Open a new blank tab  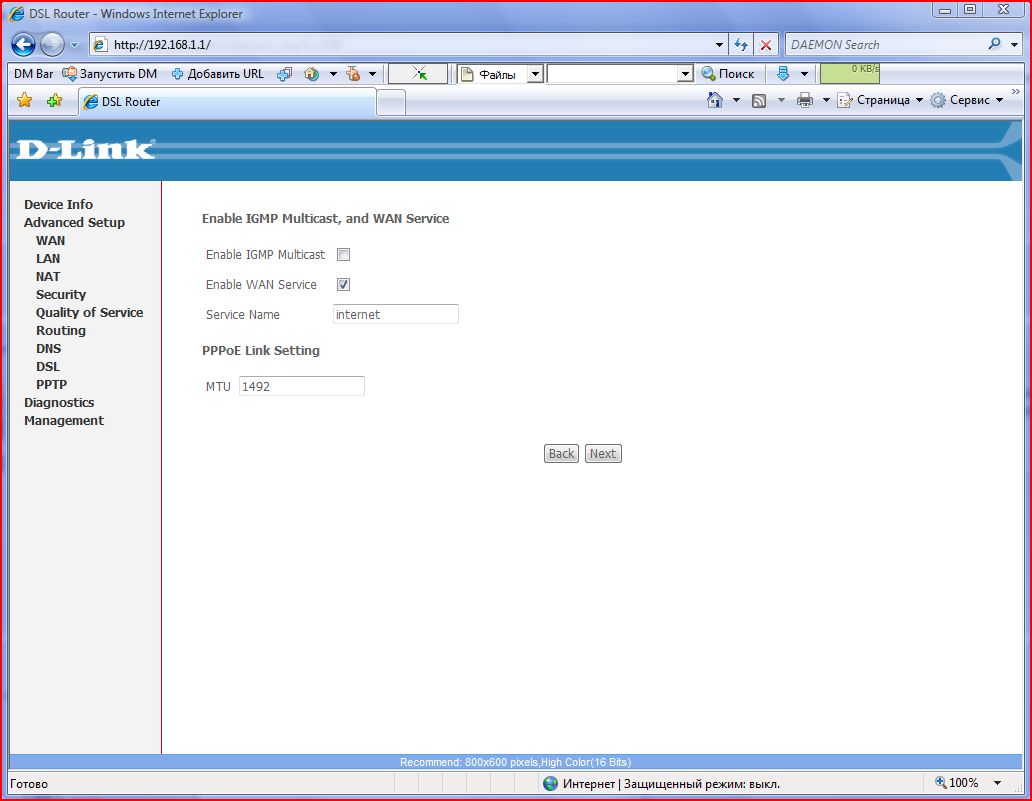coord(391,103)
